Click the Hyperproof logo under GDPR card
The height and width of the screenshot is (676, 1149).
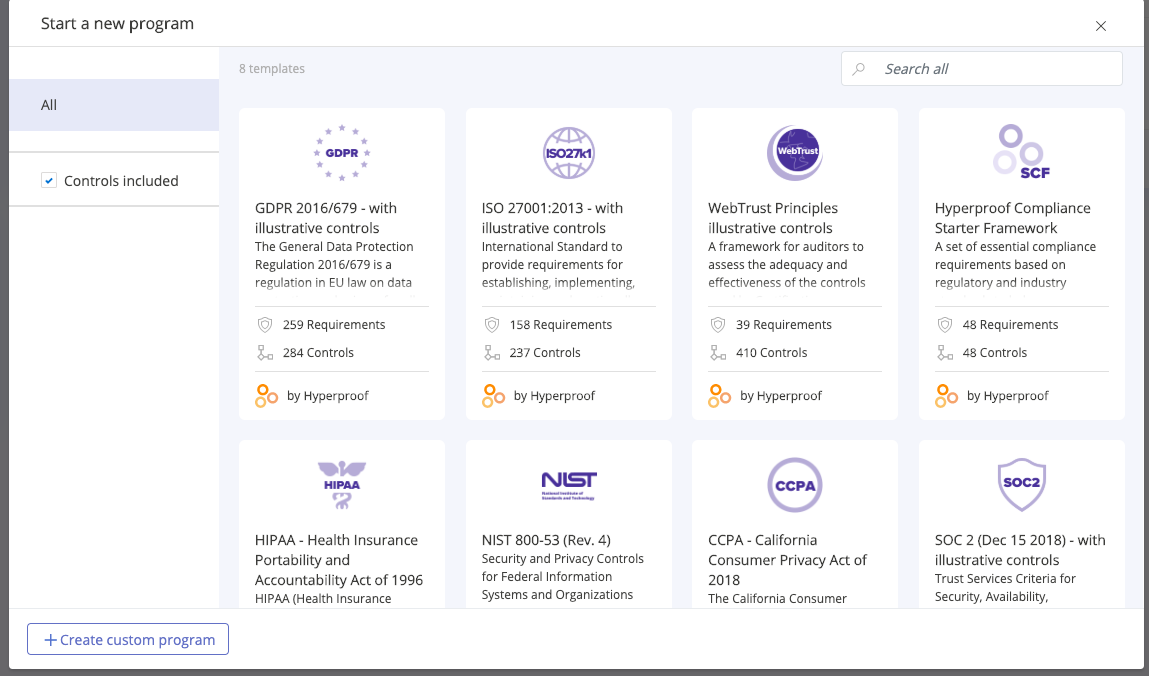point(266,396)
